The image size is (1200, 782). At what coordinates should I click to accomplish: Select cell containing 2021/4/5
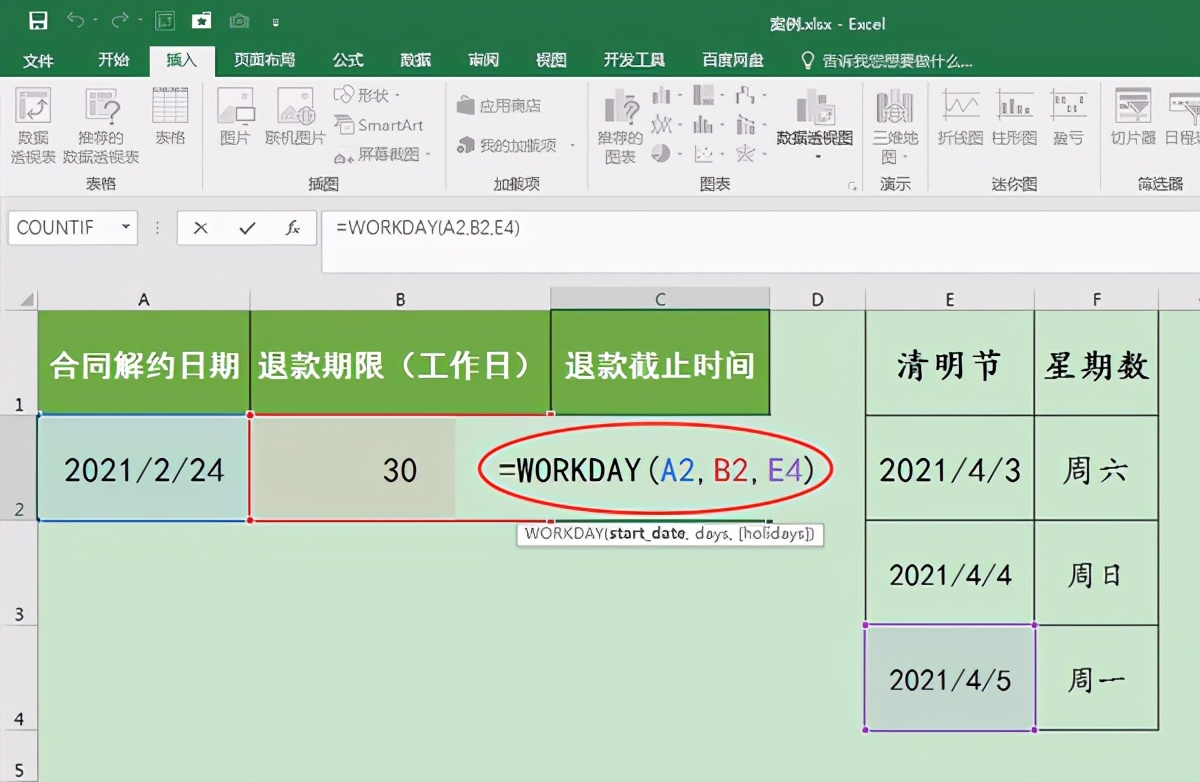[949, 678]
